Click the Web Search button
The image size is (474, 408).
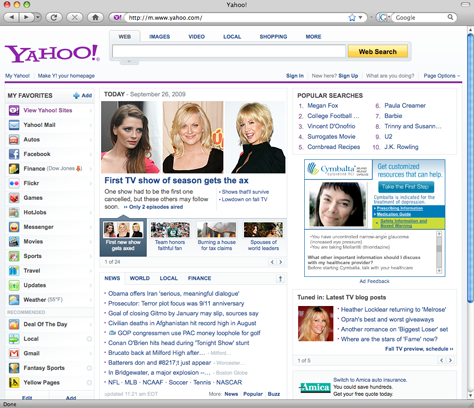[378, 51]
